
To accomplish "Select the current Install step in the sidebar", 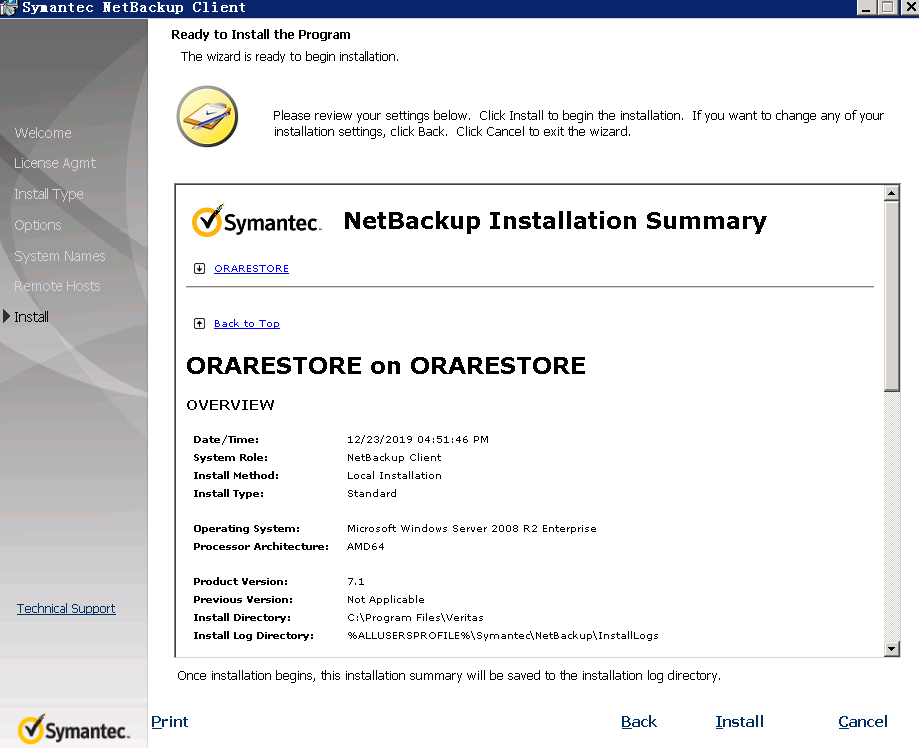I will pyautogui.click(x=31, y=317).
